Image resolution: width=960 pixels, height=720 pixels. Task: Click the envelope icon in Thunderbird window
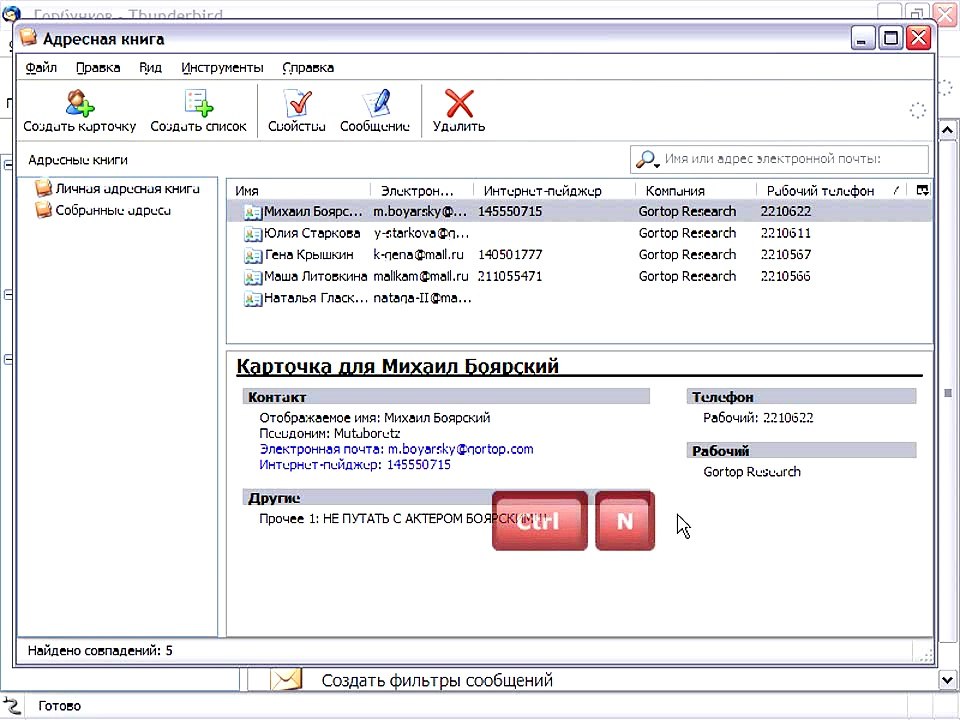coord(286,679)
